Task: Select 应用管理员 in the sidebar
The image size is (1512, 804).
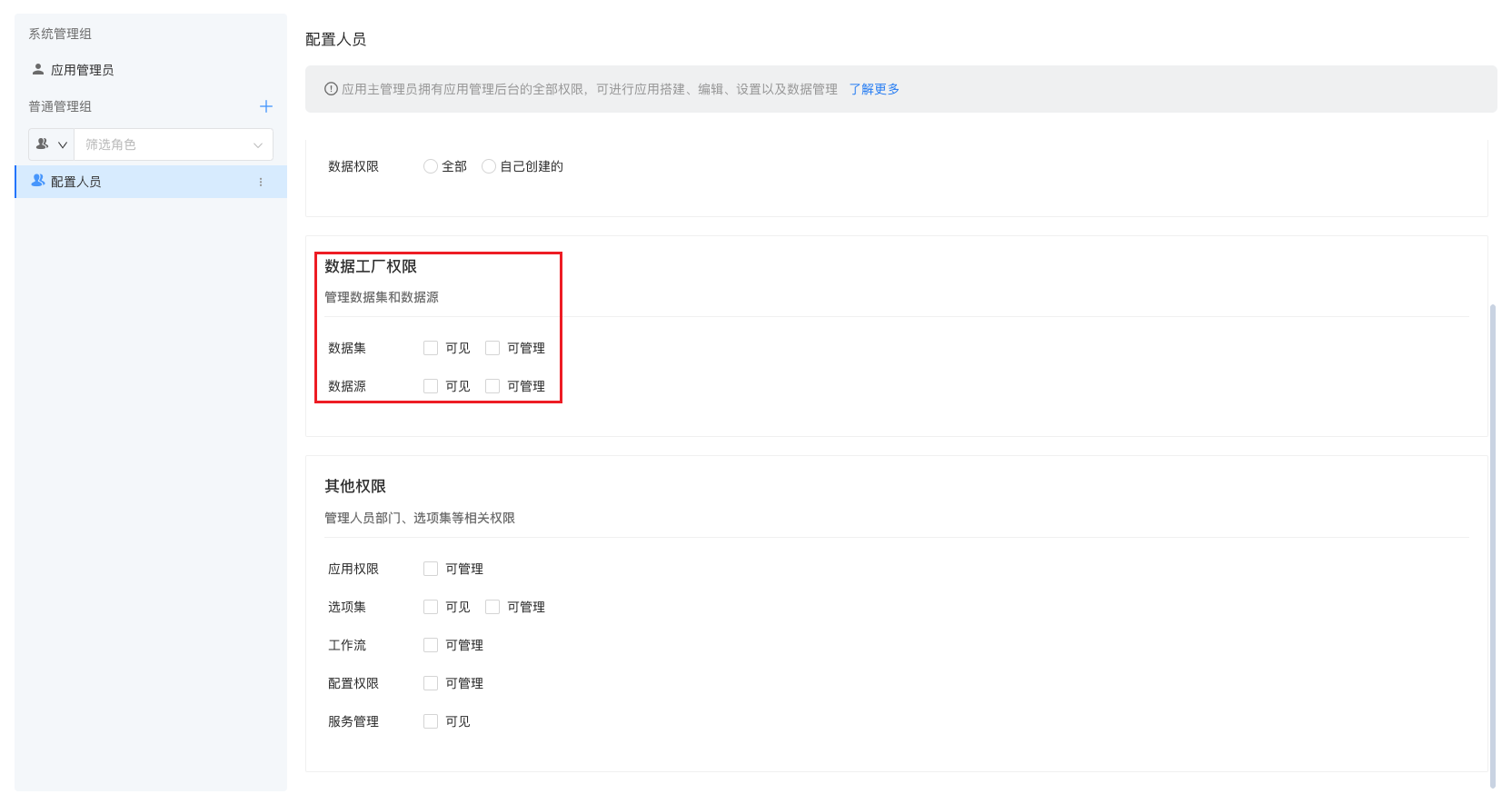Action: [82, 70]
